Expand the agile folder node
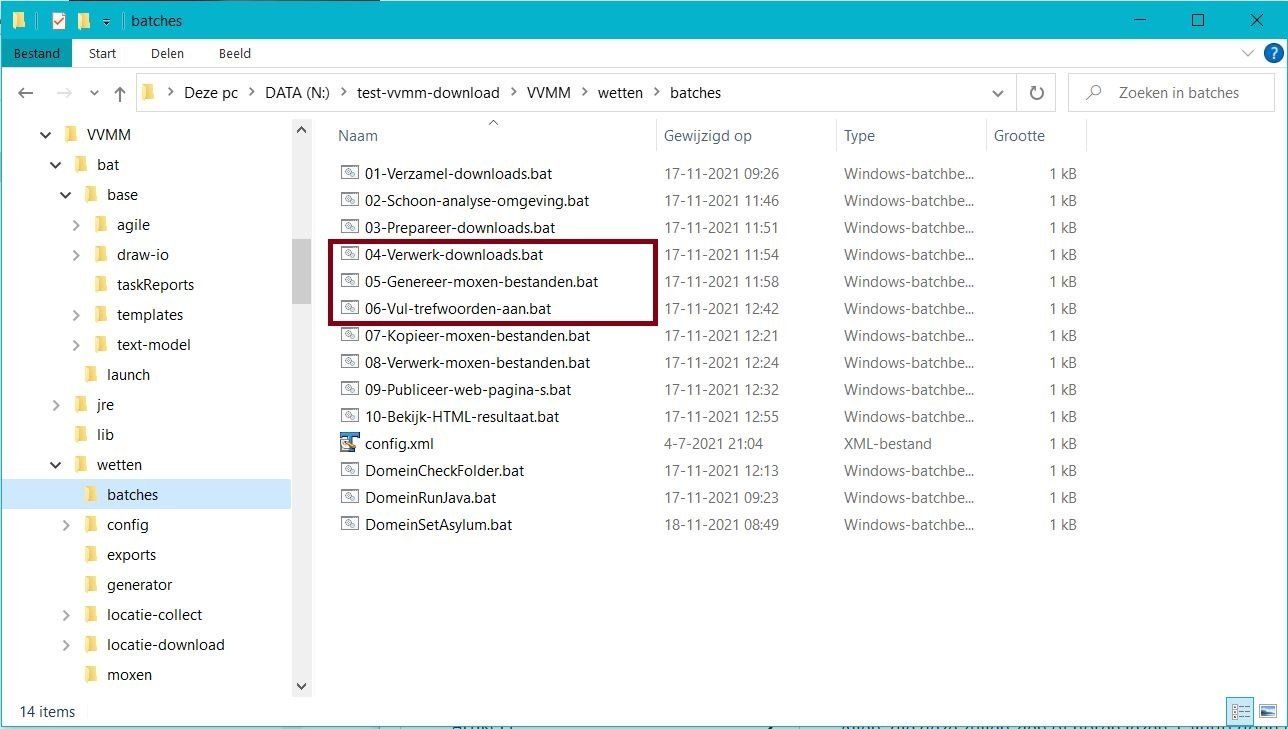1288x729 pixels. click(x=76, y=225)
